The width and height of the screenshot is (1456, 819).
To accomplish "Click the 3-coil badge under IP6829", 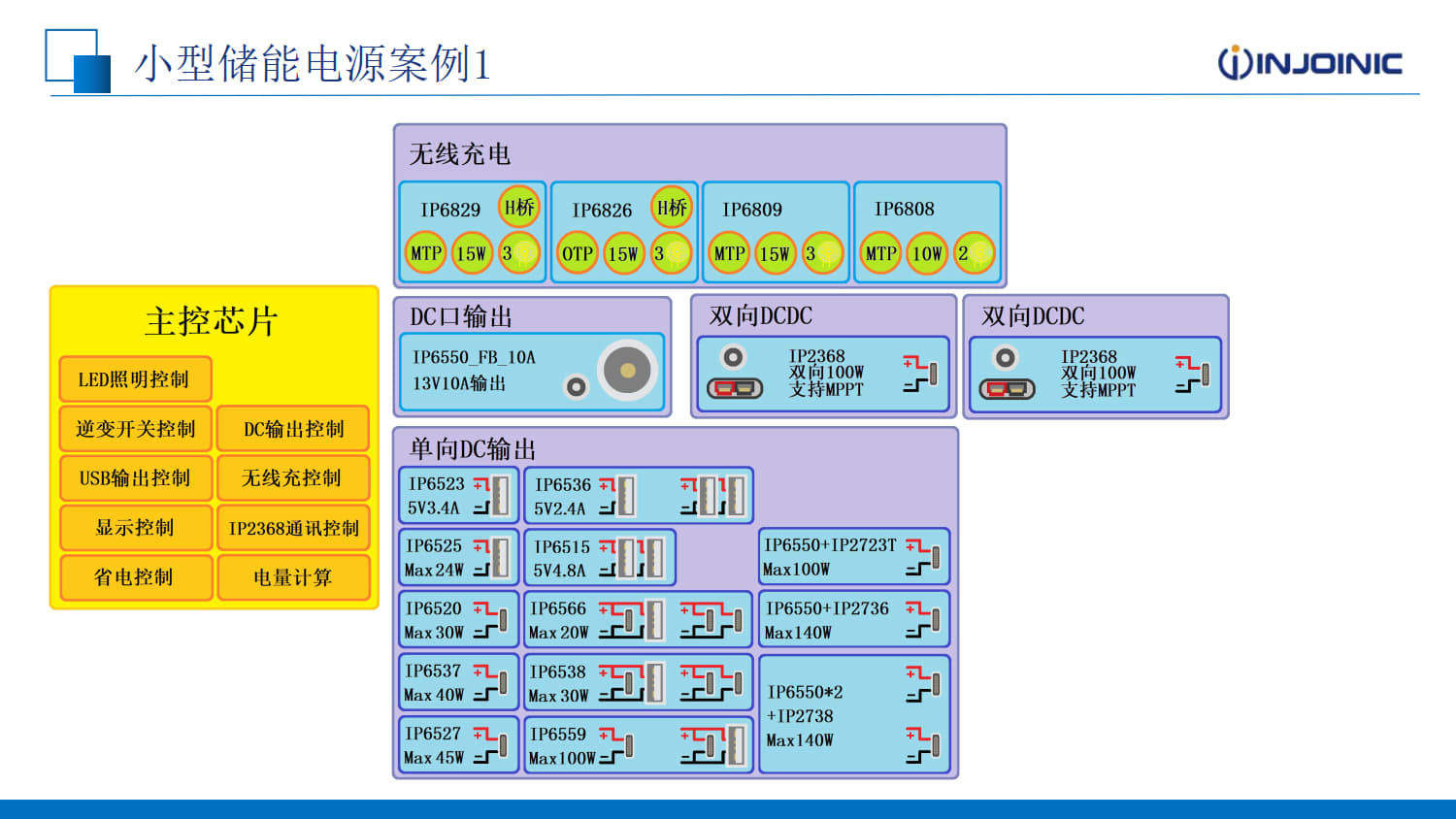I will point(519,253).
